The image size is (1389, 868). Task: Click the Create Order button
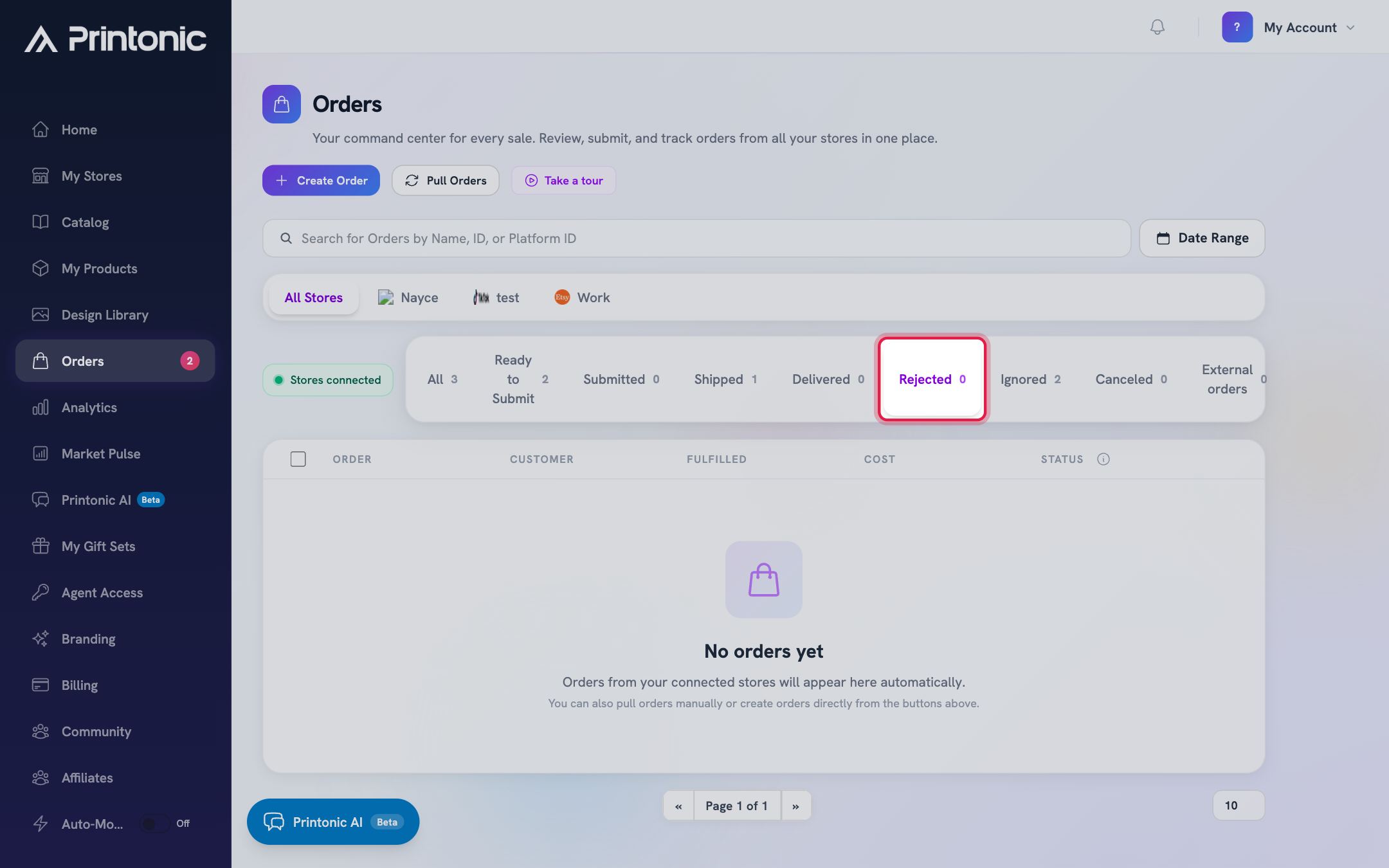pos(321,181)
